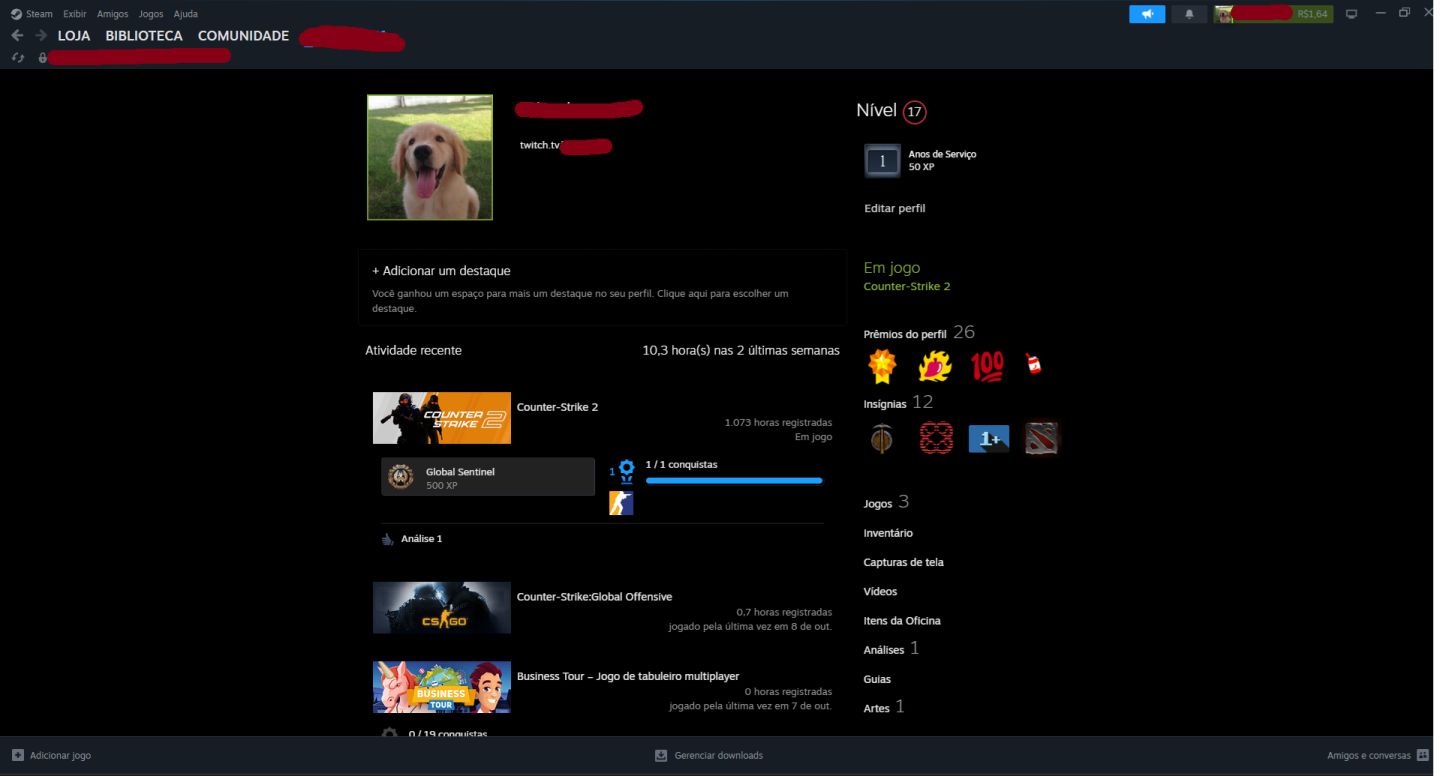The height and width of the screenshot is (776, 1440).
Task: Open the Capturas de tela link
Action: tap(904, 562)
